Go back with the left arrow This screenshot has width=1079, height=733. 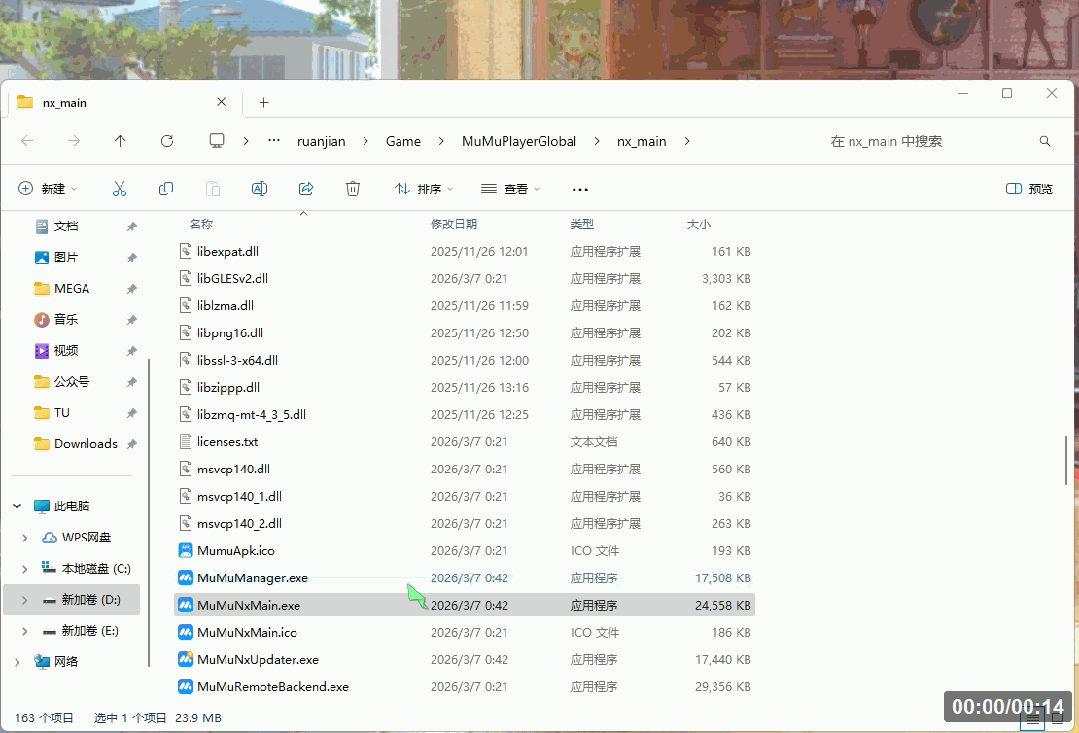click(27, 141)
